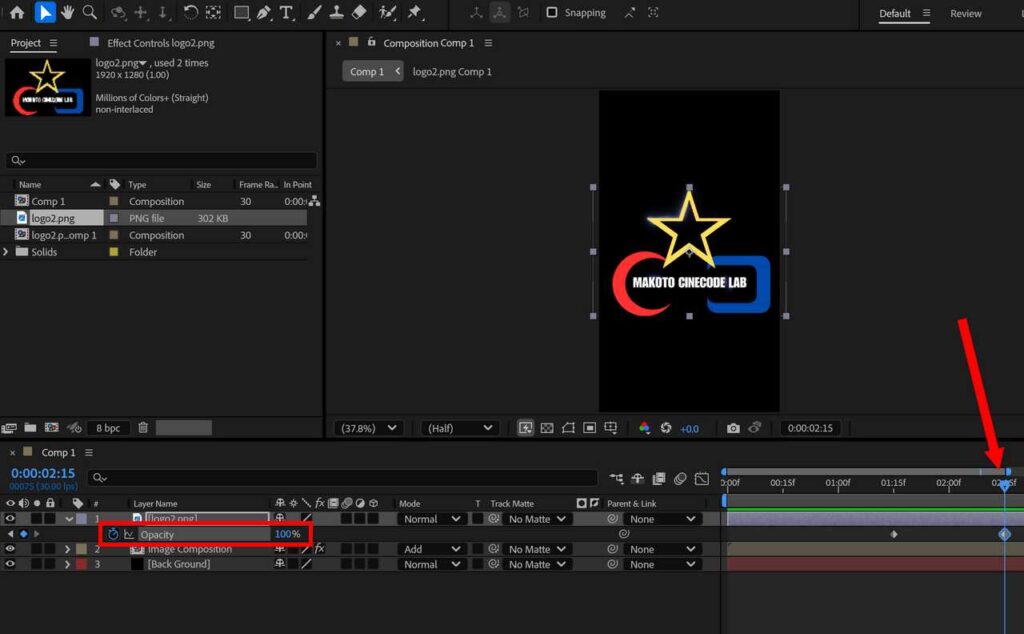The width and height of the screenshot is (1024, 634).
Task: Delete selected project item with trash icon
Action: pyautogui.click(x=143, y=428)
